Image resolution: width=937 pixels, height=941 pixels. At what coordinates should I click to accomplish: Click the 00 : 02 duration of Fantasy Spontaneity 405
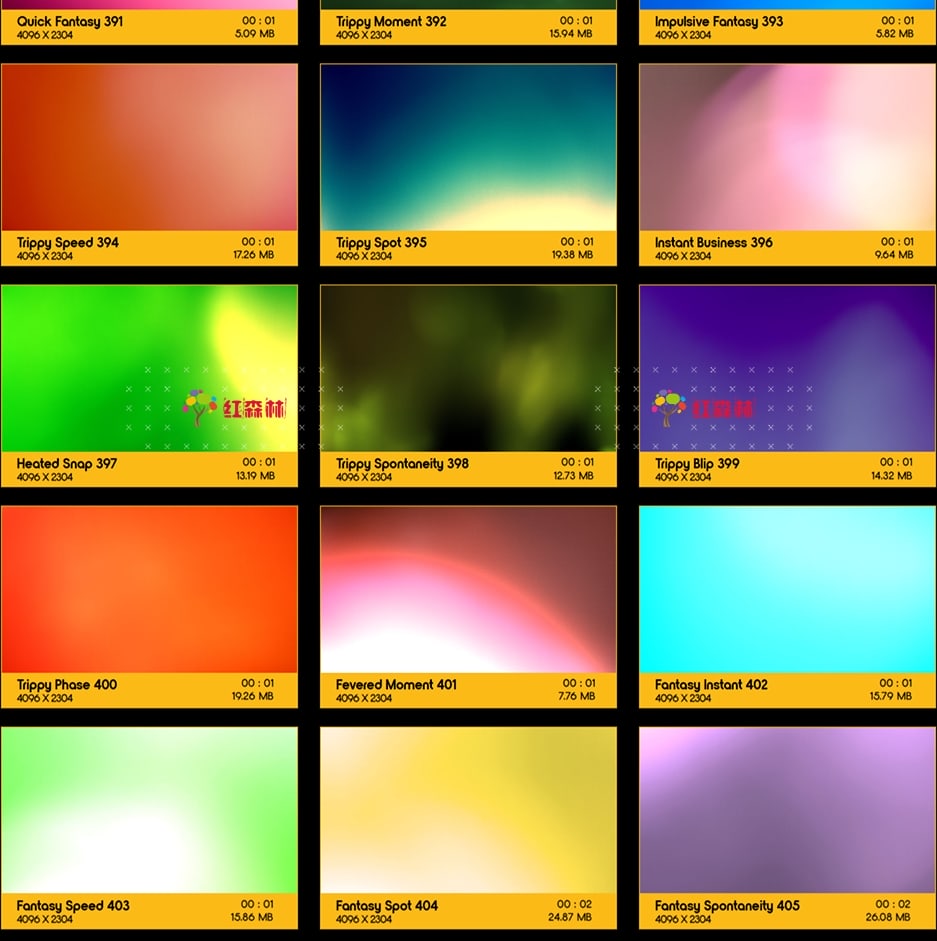[893, 904]
